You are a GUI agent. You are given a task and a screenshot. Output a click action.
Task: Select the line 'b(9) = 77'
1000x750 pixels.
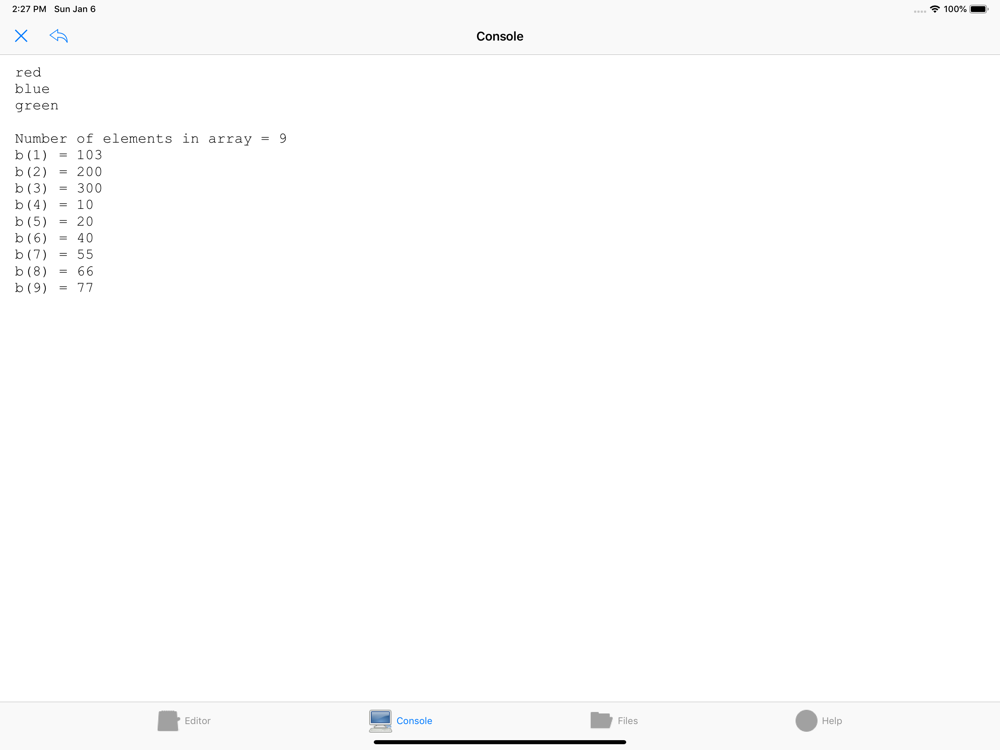click(x=54, y=288)
